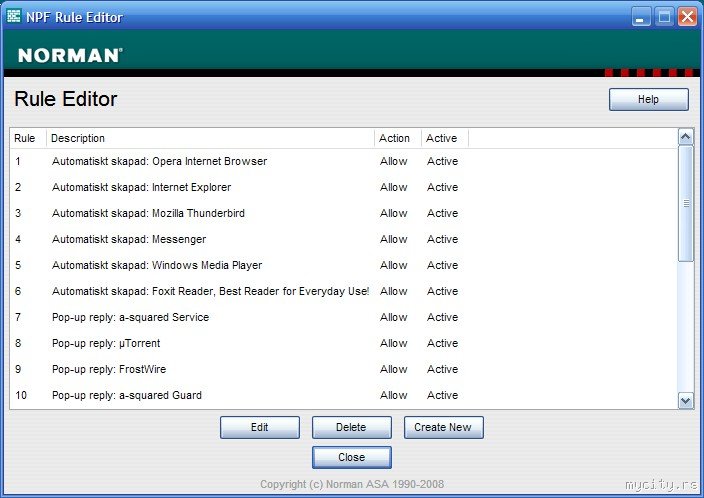Sort by the Action column header
The height and width of the screenshot is (498, 704).
pos(398,138)
